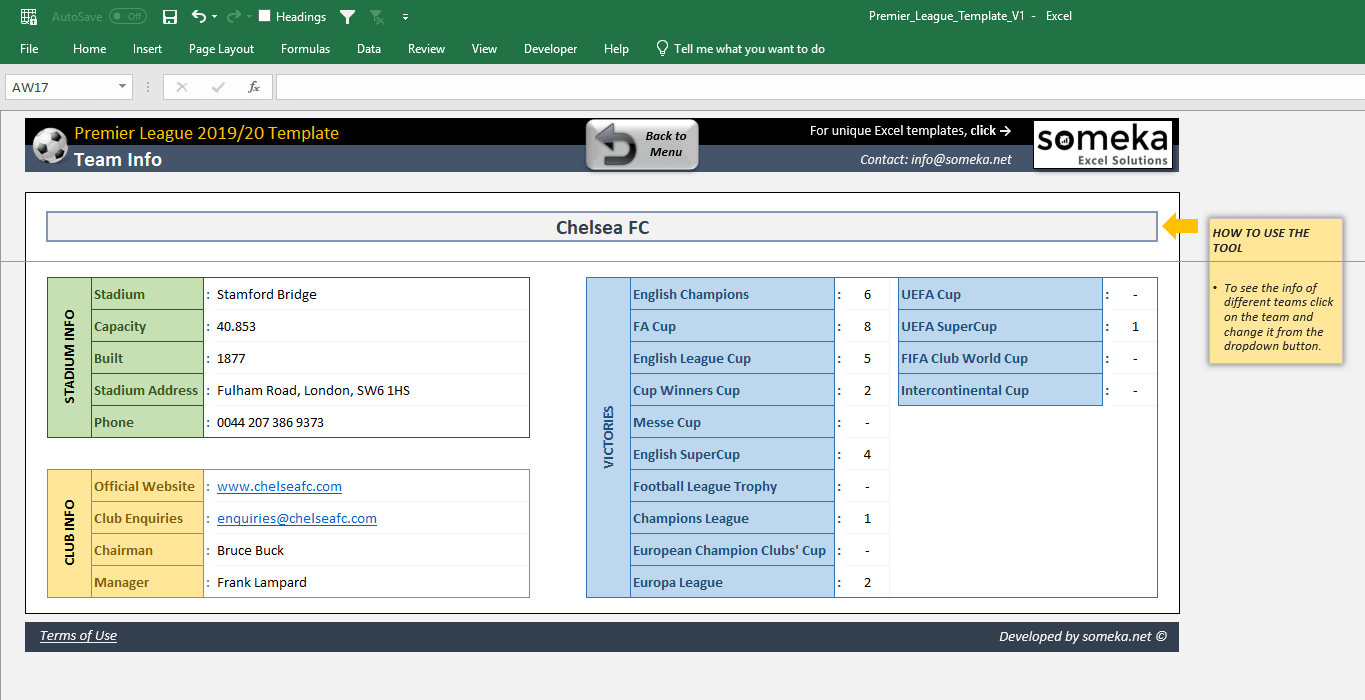
Task: Click the formula bar Cancel X icon
Action: (182, 87)
